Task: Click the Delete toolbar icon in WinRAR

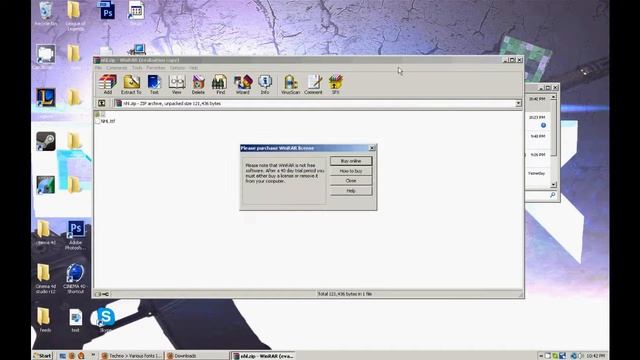Action: (x=198, y=84)
